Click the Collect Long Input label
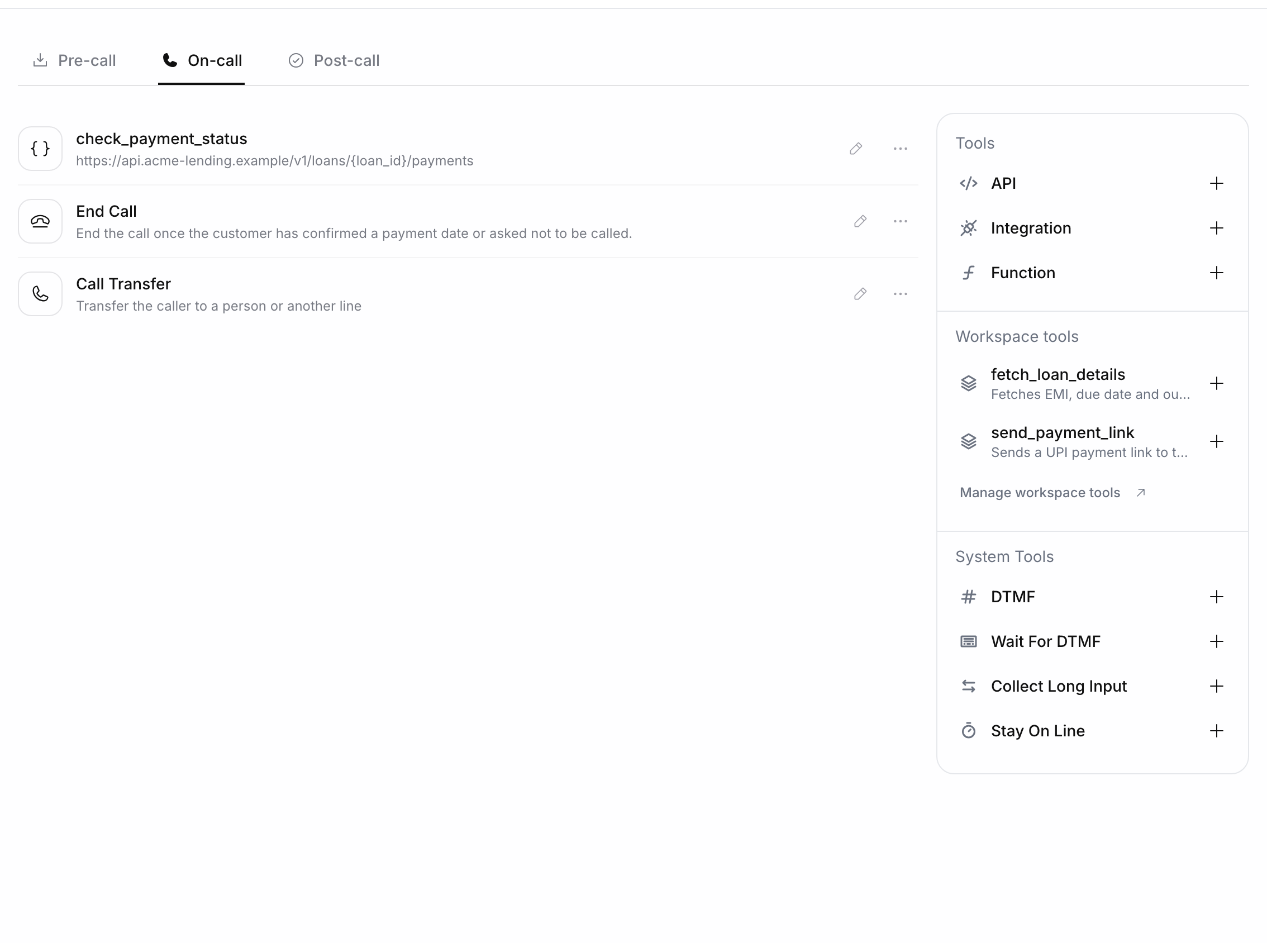The width and height of the screenshot is (1267, 952). point(1059,687)
